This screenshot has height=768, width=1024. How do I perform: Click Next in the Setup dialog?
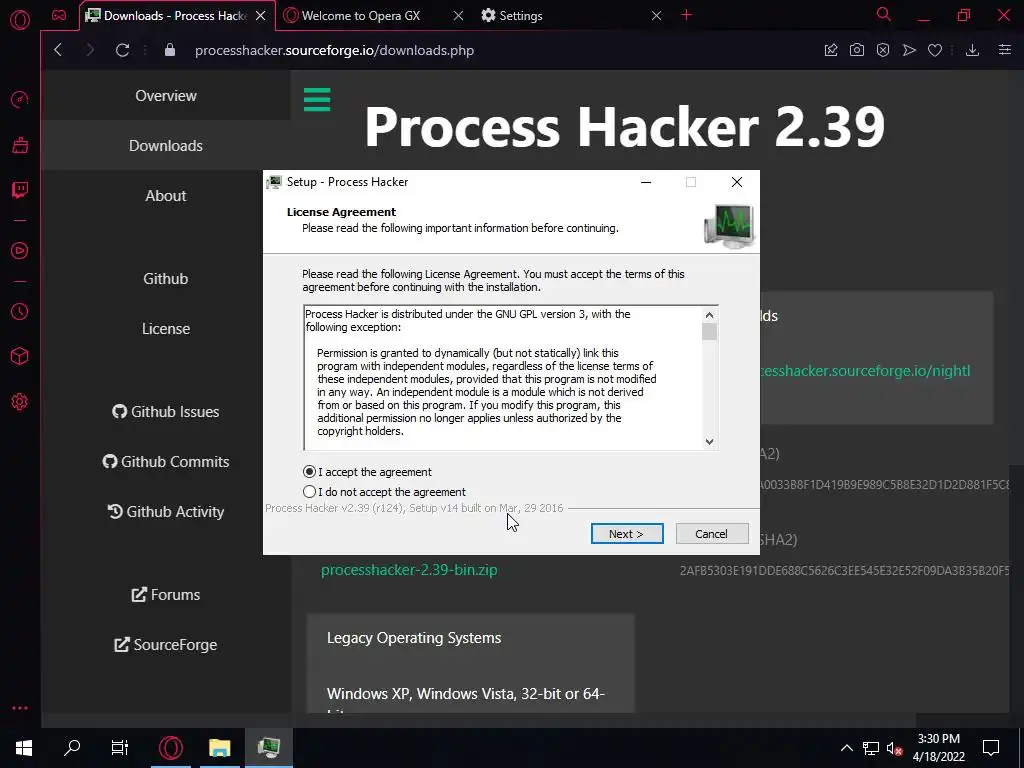[x=627, y=534]
